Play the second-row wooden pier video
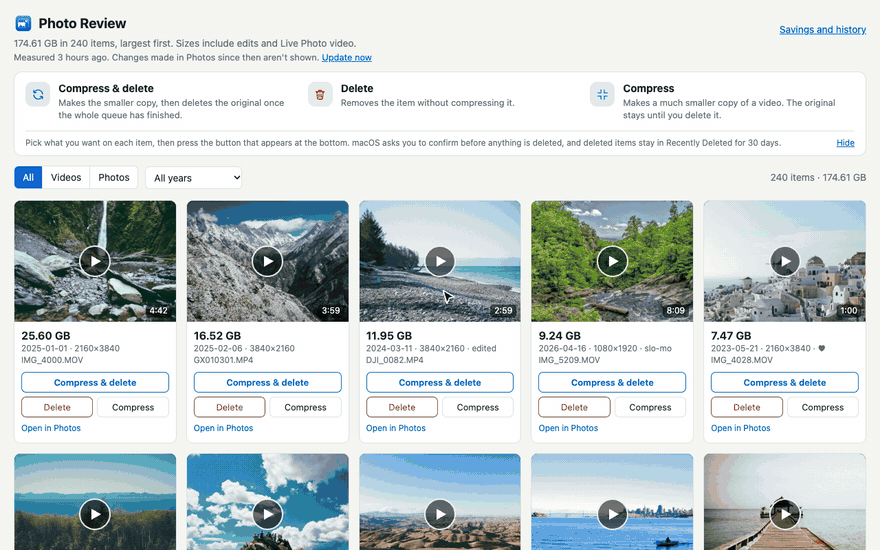Screen dimensions: 880x550 [x=785, y=514]
